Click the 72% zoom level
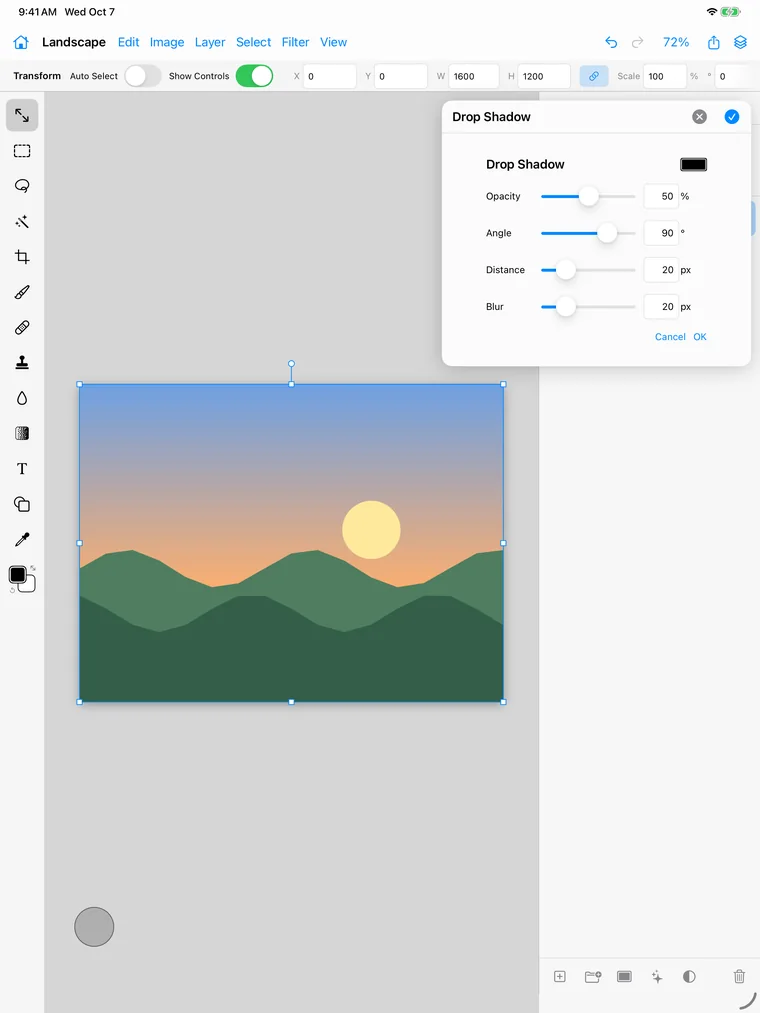The width and height of the screenshot is (760, 1013). 676,42
